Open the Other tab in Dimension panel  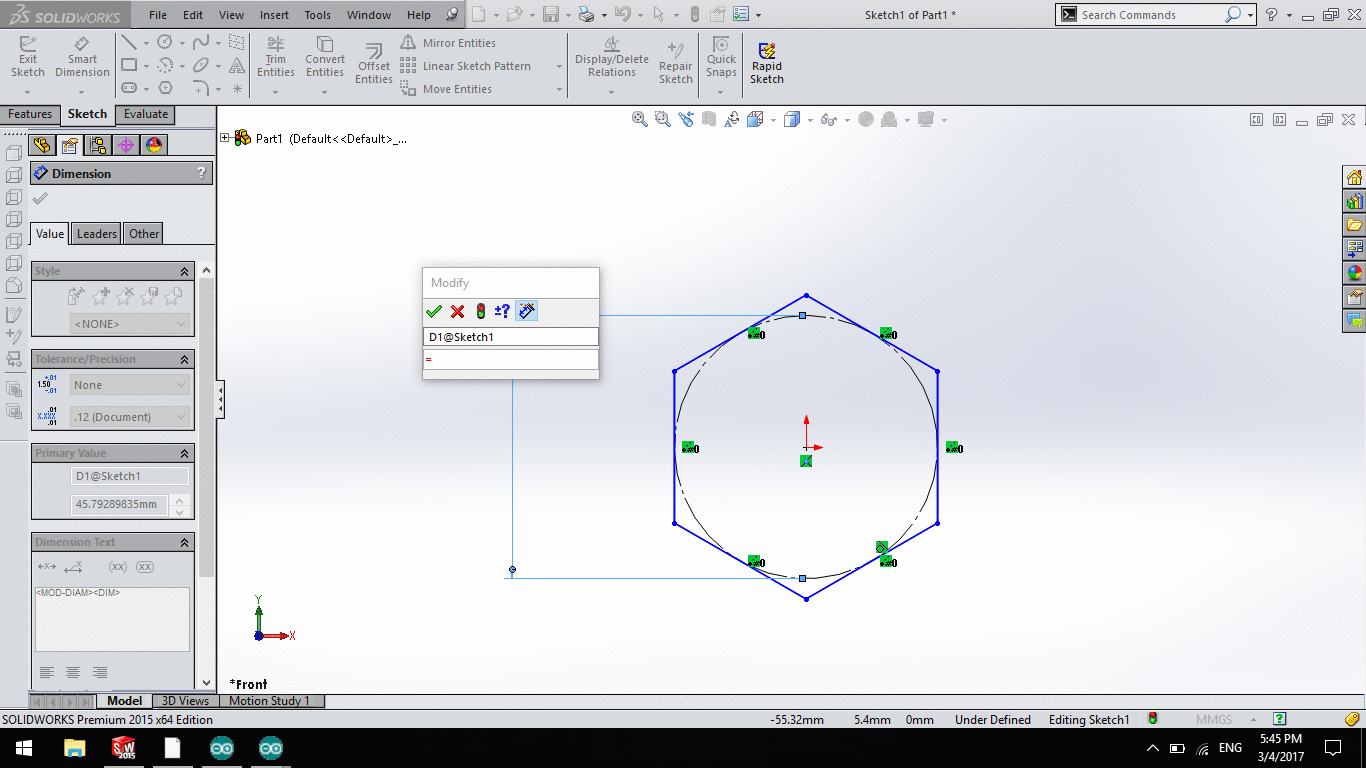144,234
